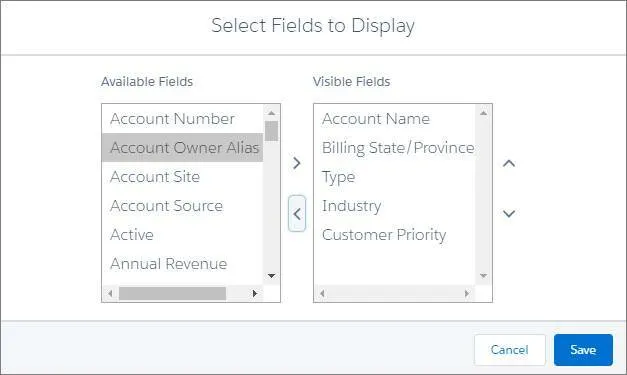Move selected field up with chevron
The image size is (627, 375).
509,163
